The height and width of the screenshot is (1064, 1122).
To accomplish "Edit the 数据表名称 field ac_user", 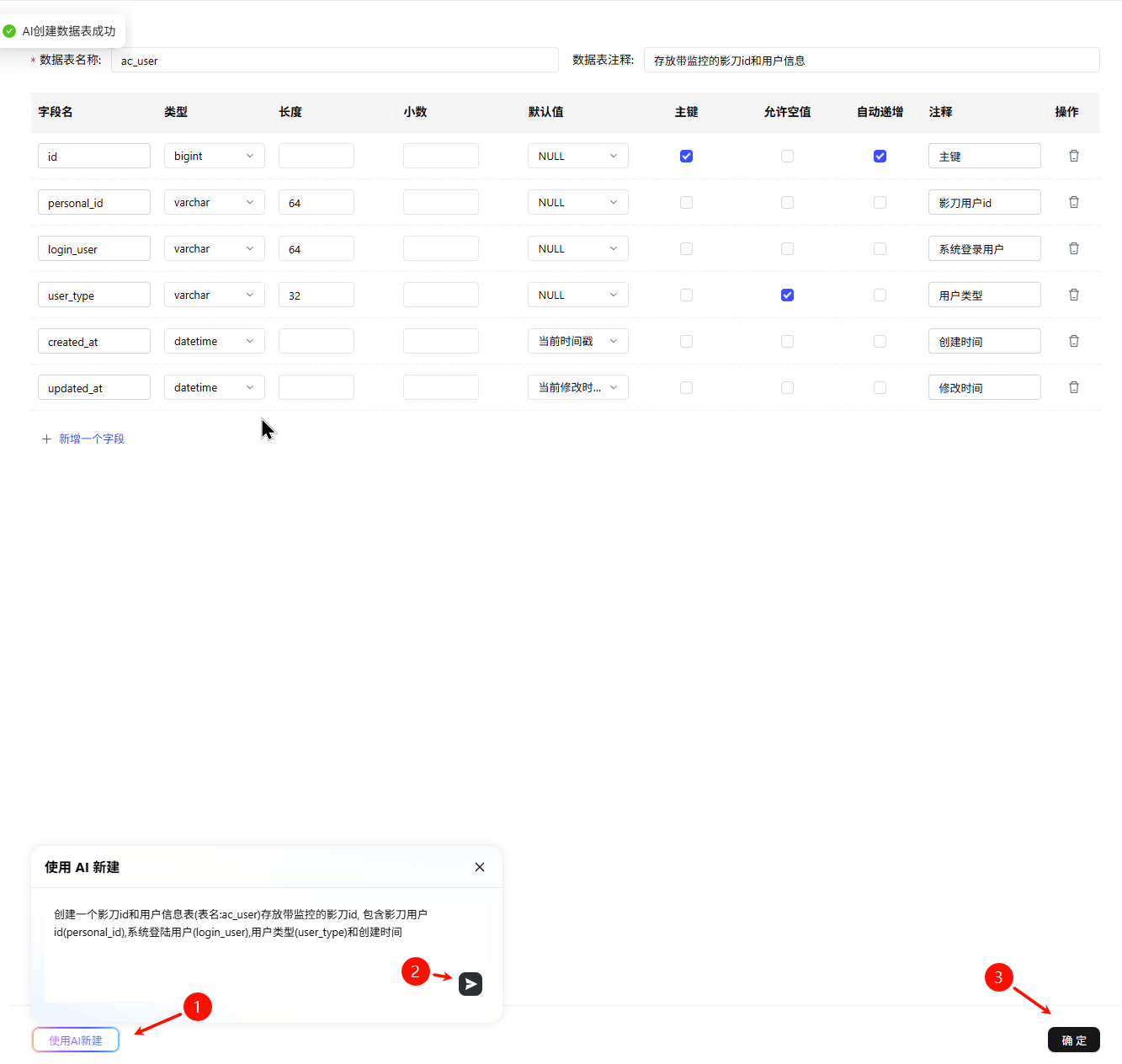I will point(335,60).
